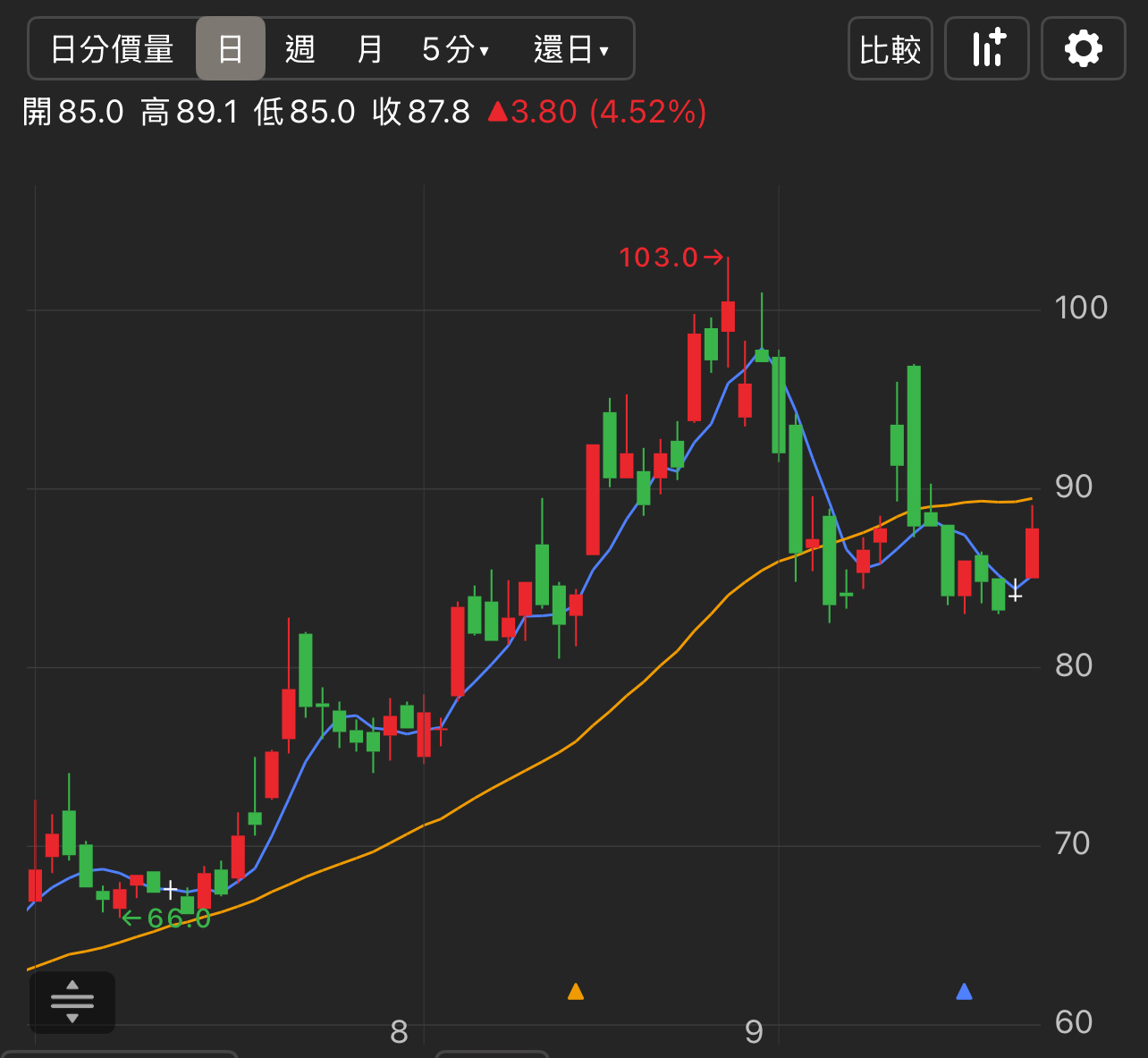1148x1058 pixels.
Task: Switch to the 日分價量 view
Action: click(x=112, y=49)
